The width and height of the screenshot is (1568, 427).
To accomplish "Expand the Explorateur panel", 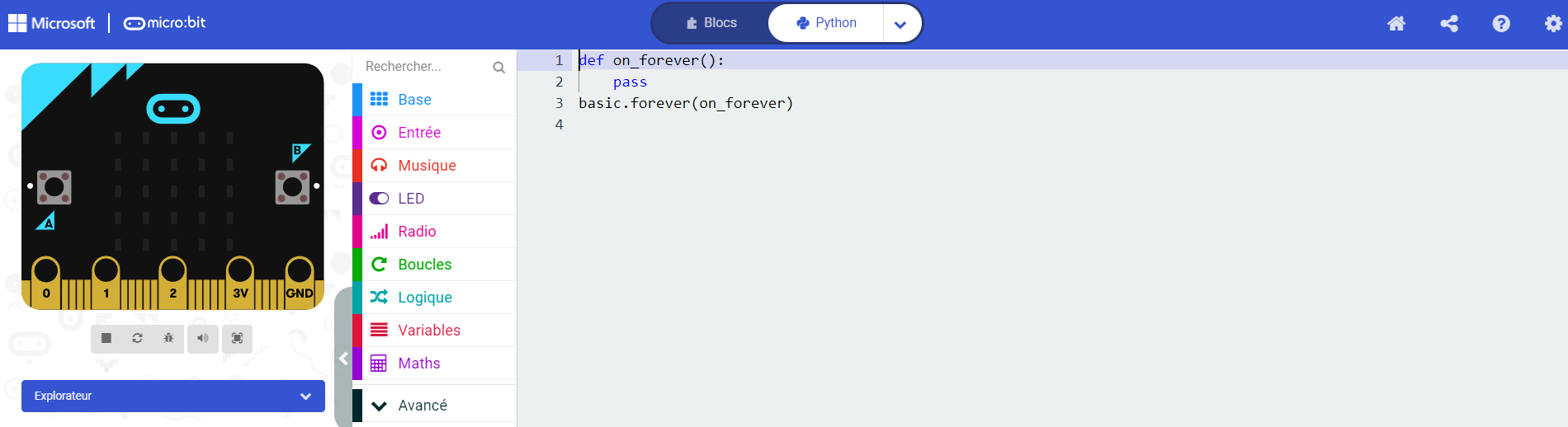I will [x=173, y=396].
